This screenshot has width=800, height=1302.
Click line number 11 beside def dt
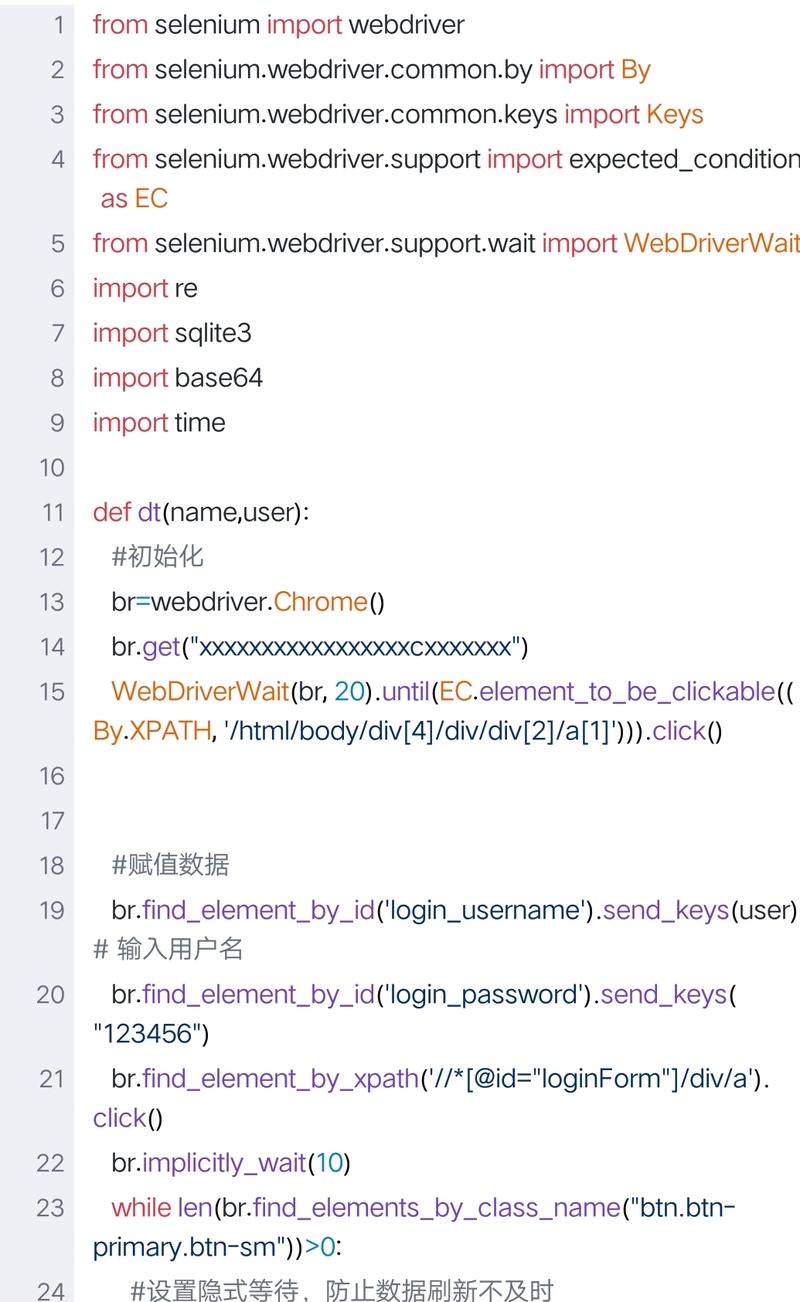53,512
